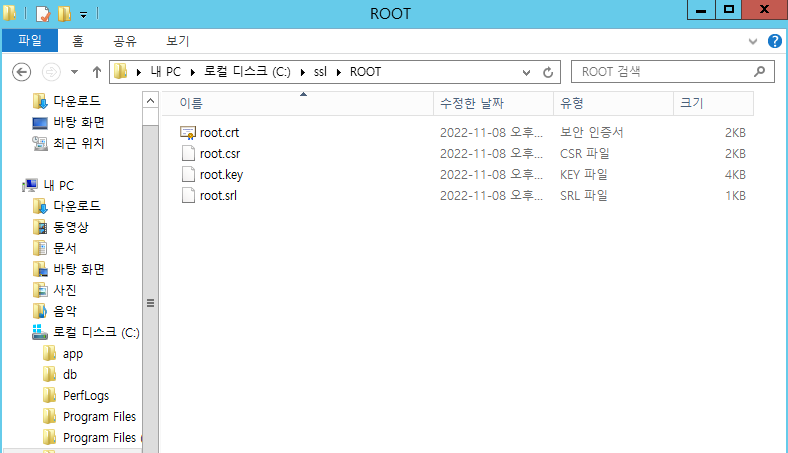The image size is (788, 453).
Task: Click ROOT in address breadcrumb
Action: pyautogui.click(x=365, y=72)
